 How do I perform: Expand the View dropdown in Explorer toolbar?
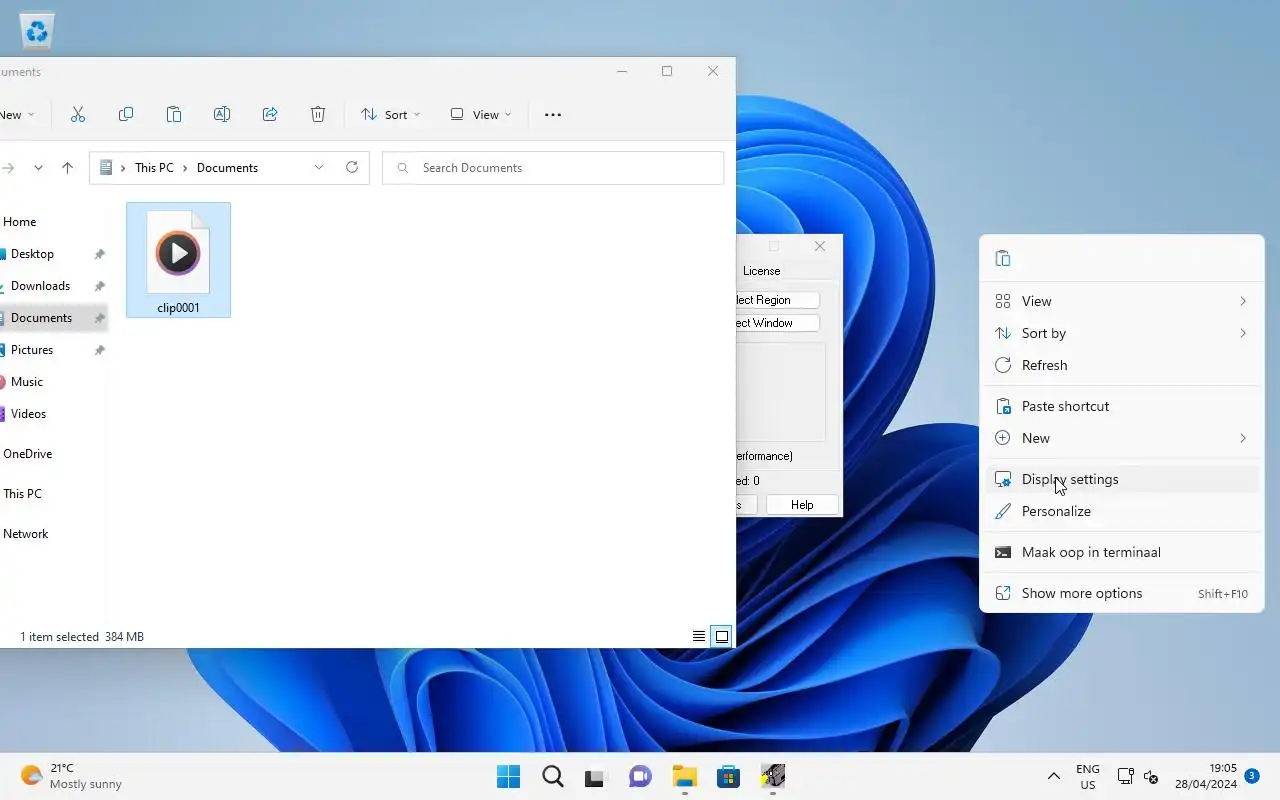click(481, 115)
